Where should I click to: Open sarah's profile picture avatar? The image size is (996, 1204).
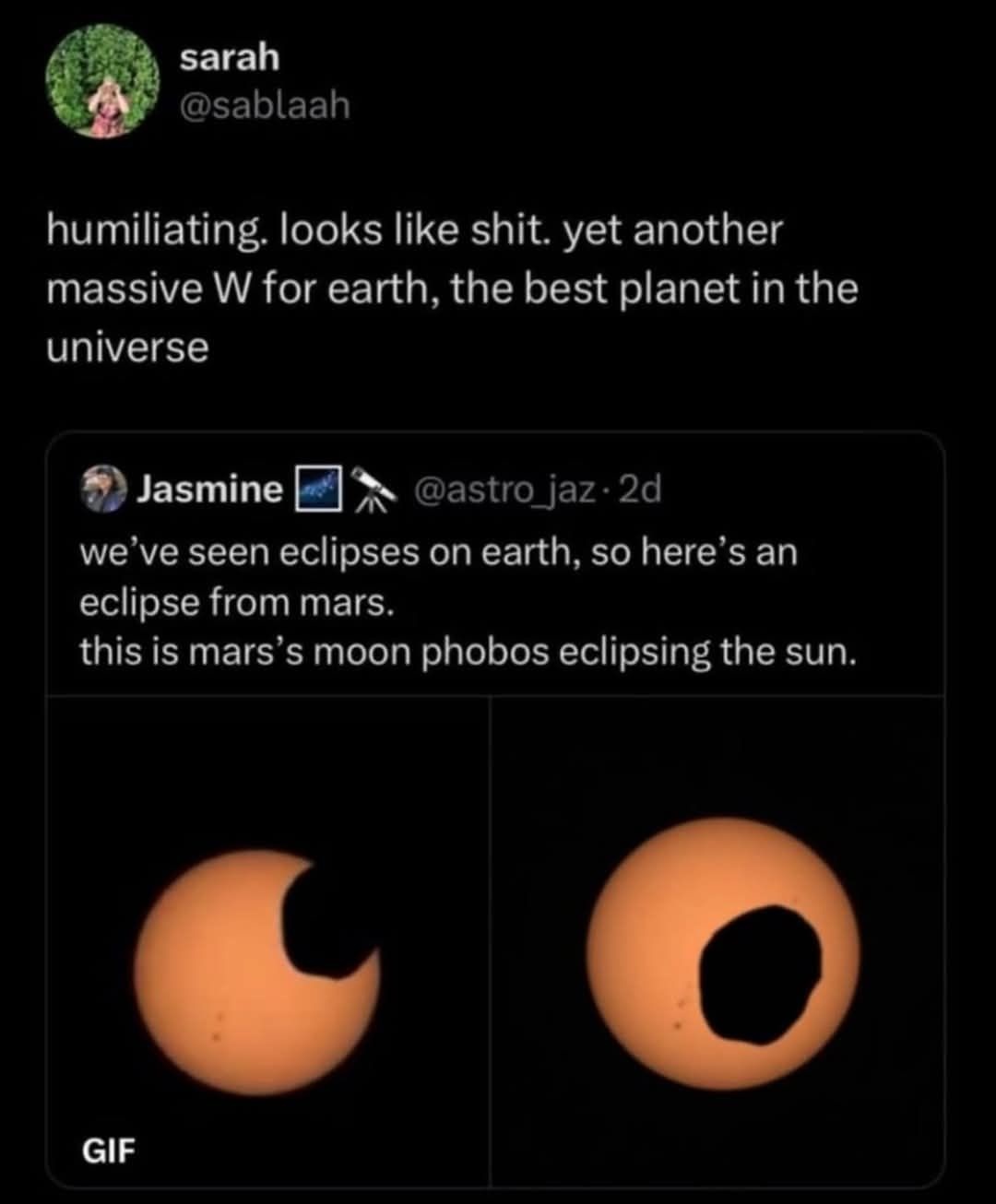click(x=101, y=81)
